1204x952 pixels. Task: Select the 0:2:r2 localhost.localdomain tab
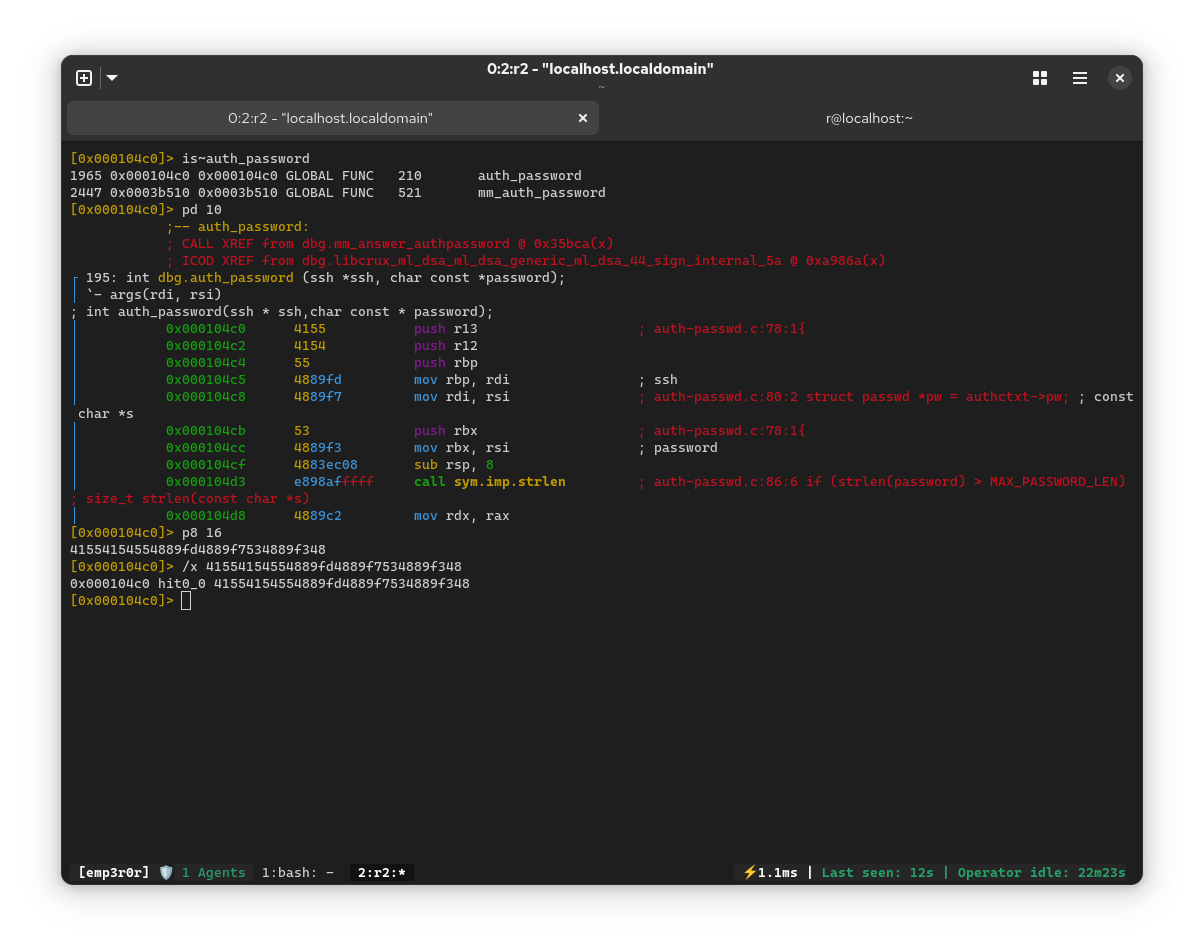point(332,118)
